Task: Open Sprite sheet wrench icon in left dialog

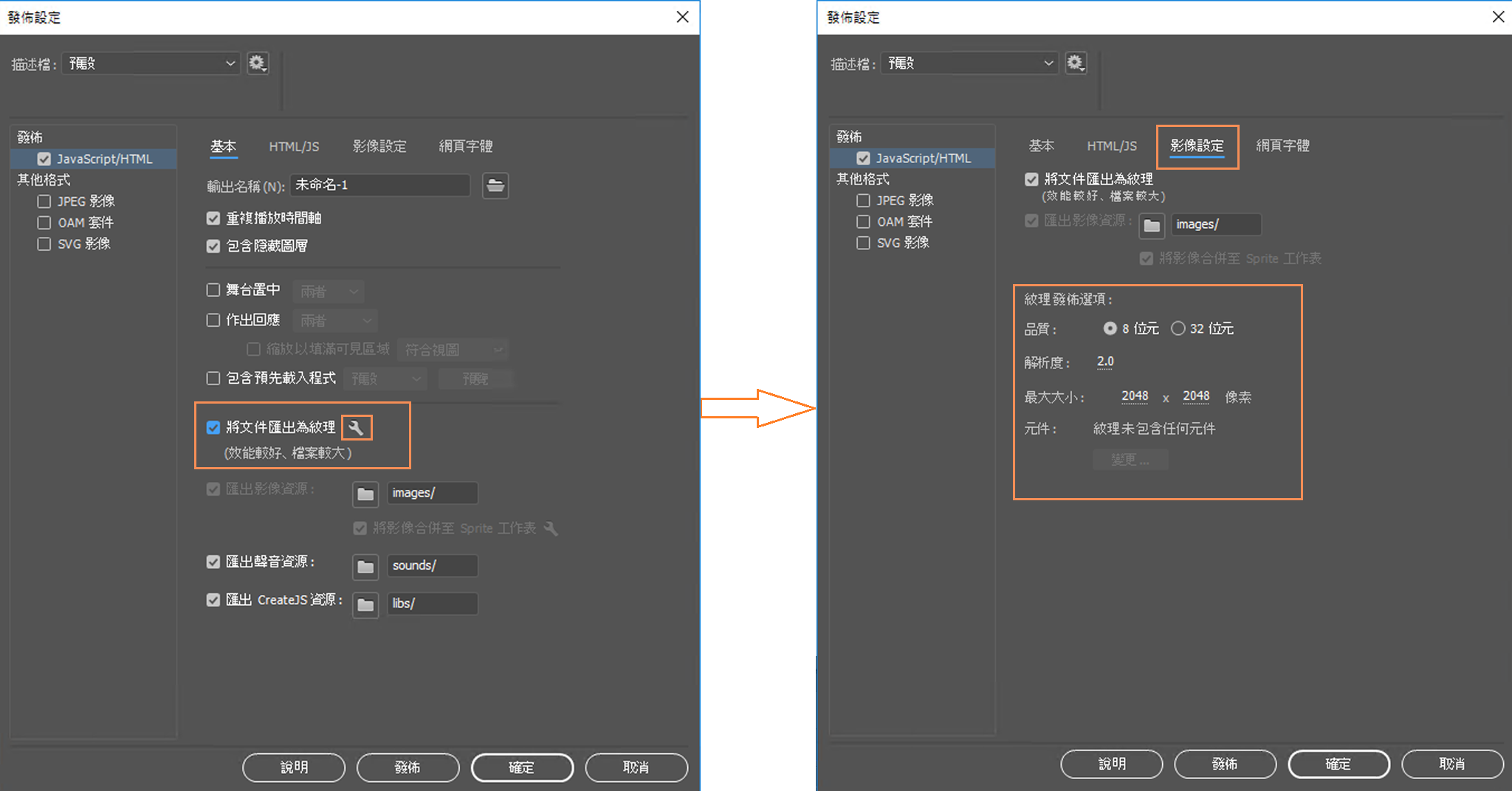Action: 551,528
